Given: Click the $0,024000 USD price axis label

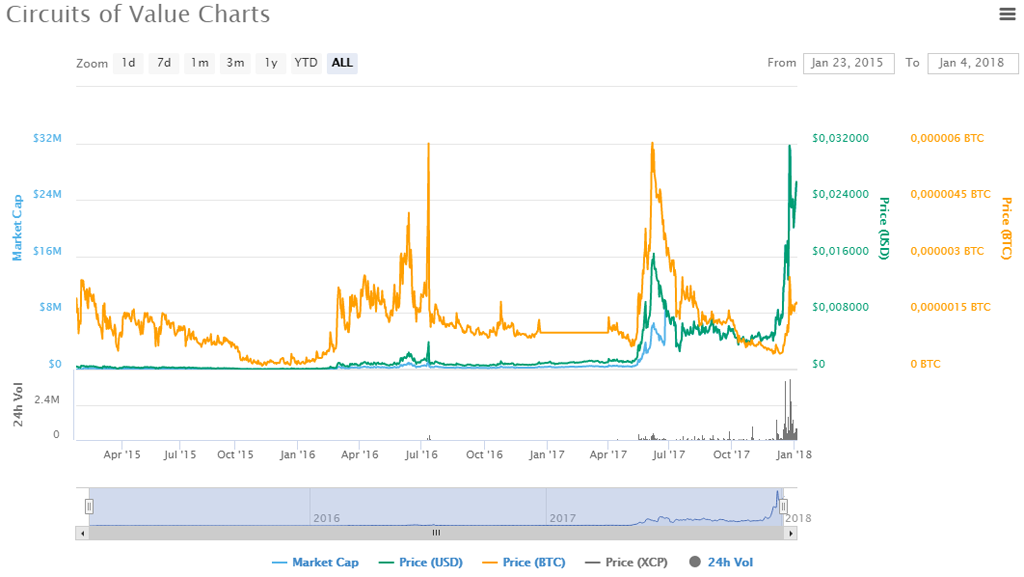Looking at the screenshot, I should [840, 195].
